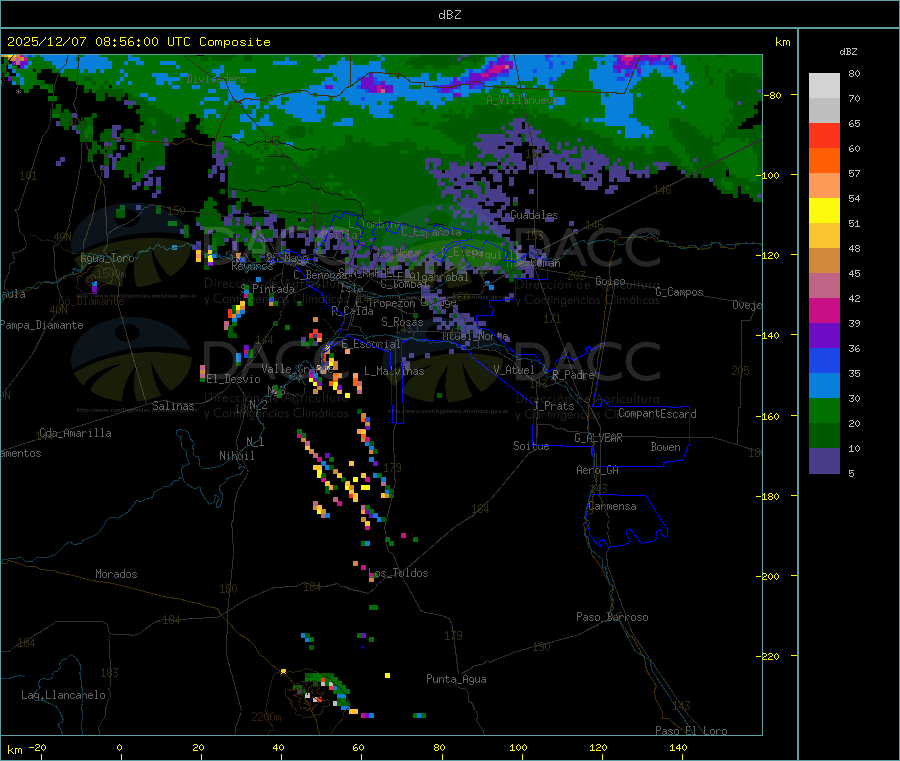Viewport: 900px width, 761px height.
Task: Click the 'Punta_Agua' map label
Action: pos(456,680)
